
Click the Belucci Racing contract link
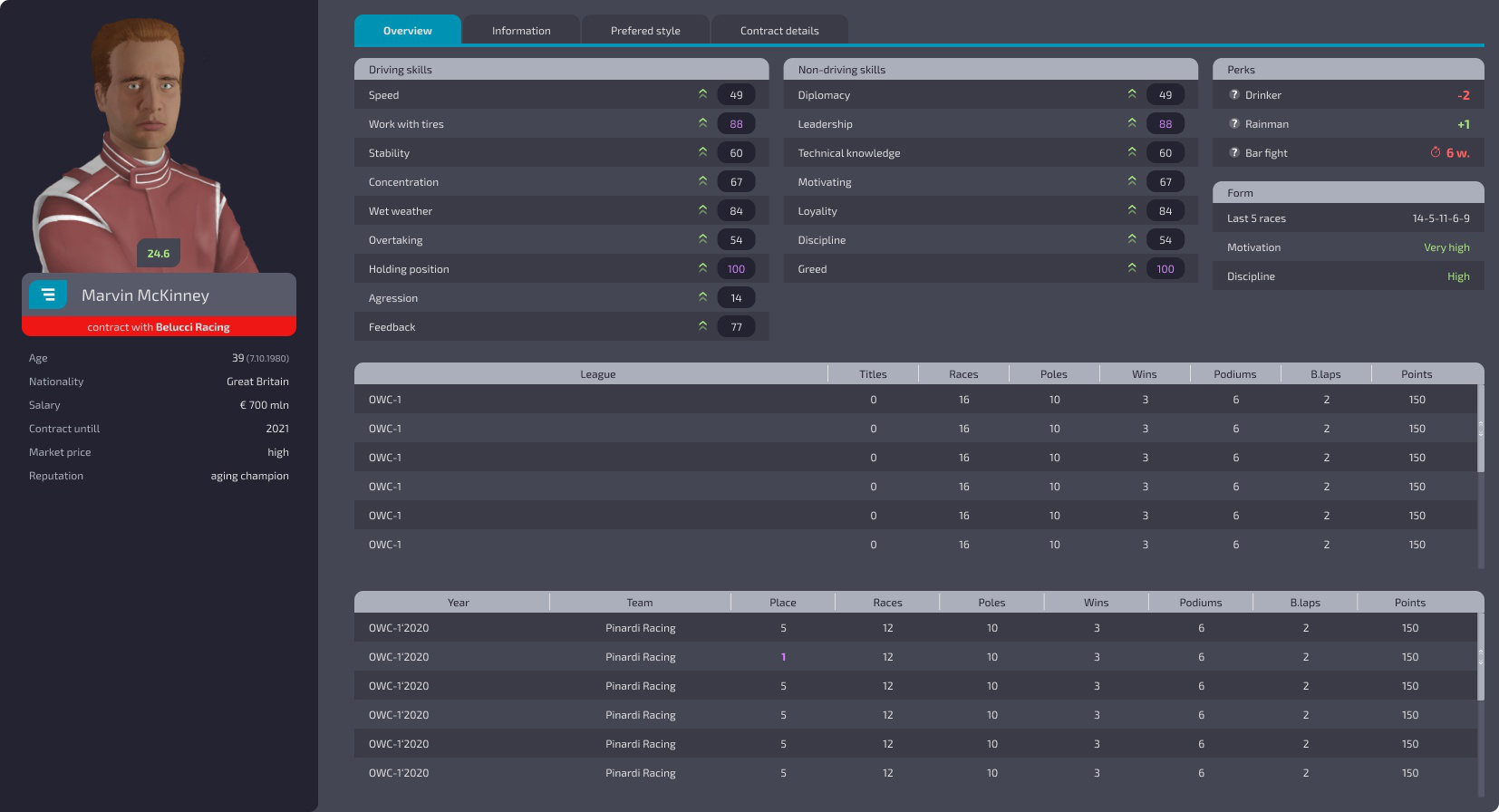pos(192,327)
